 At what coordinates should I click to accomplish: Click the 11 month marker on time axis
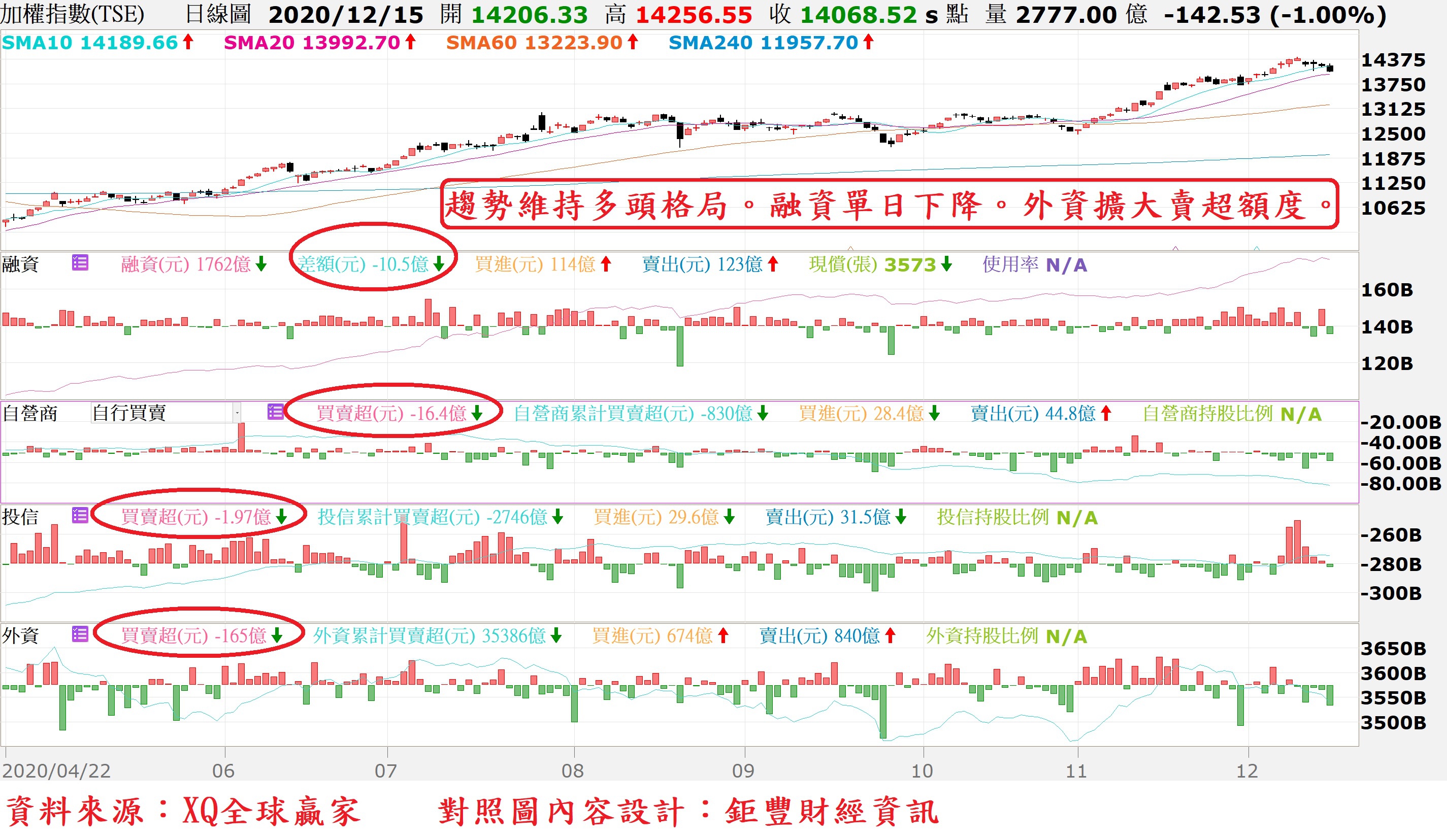[x=1076, y=770]
